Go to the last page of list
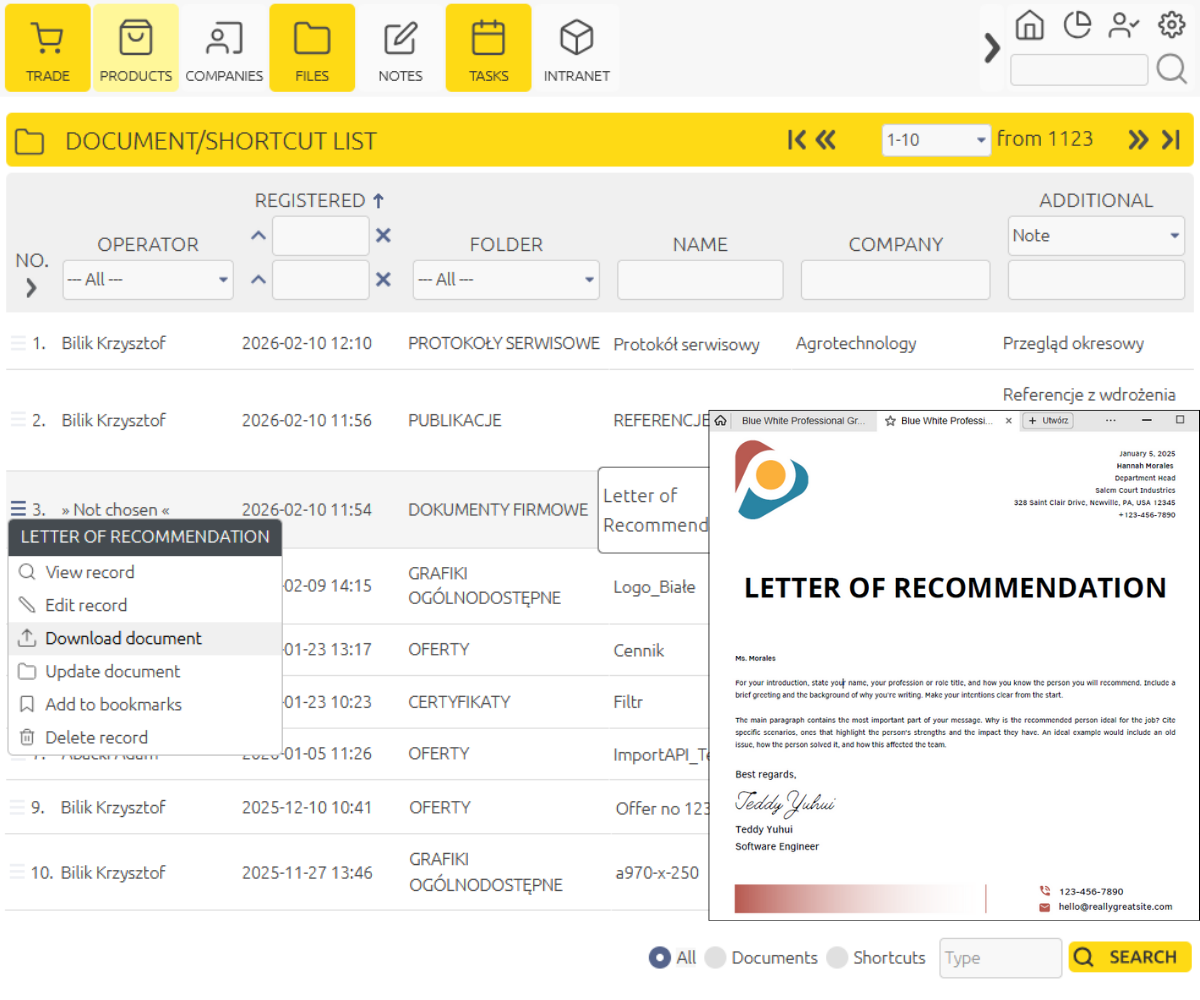Screen dimensions: 1200x1000 tap(1171, 140)
